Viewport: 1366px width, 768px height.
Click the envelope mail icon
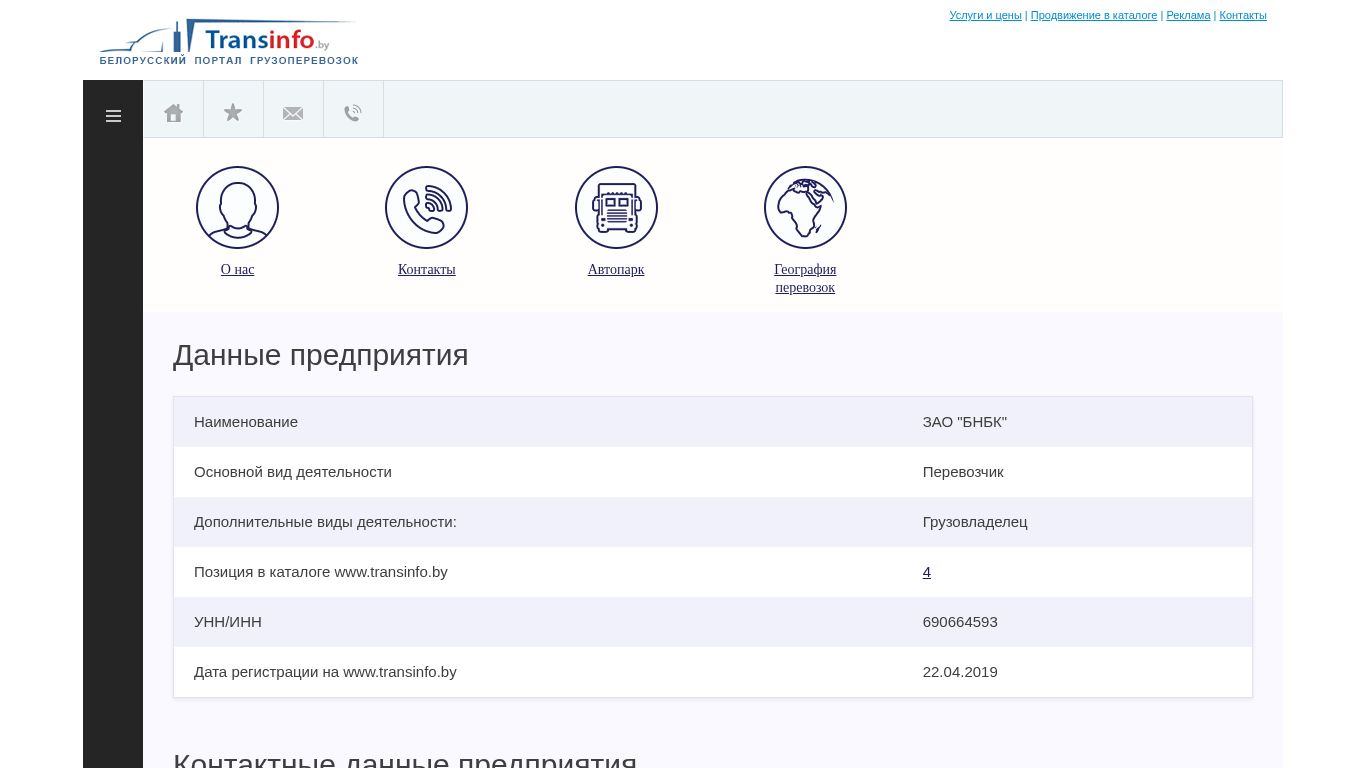pos(293,113)
